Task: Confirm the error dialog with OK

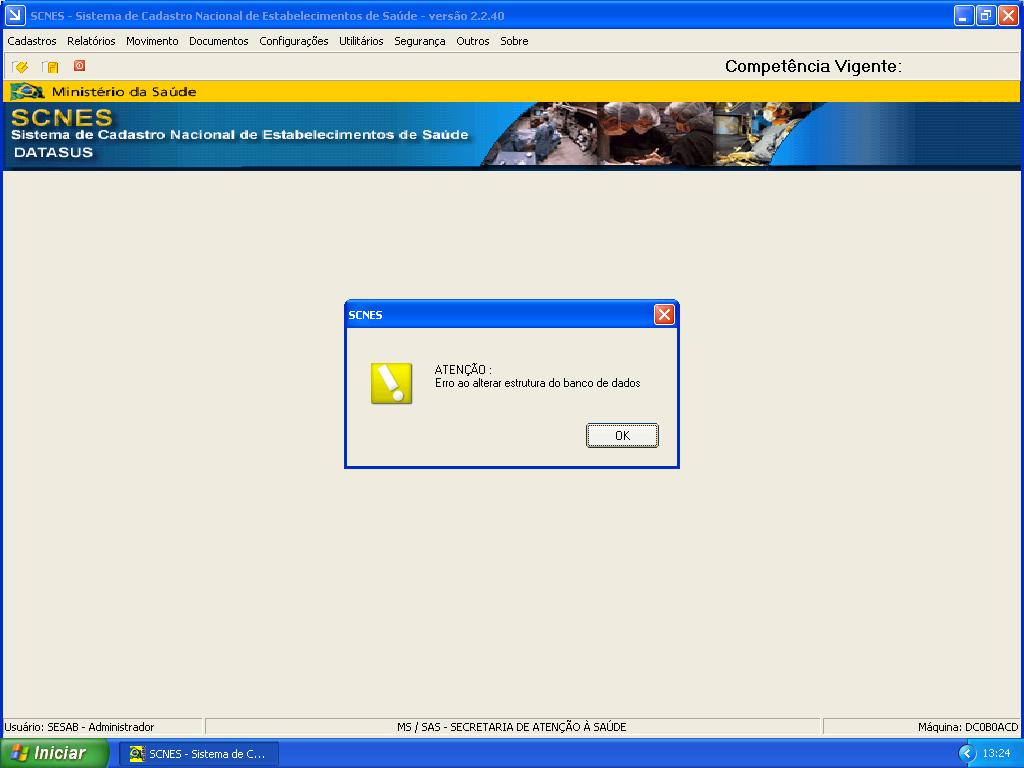Action: coord(622,436)
